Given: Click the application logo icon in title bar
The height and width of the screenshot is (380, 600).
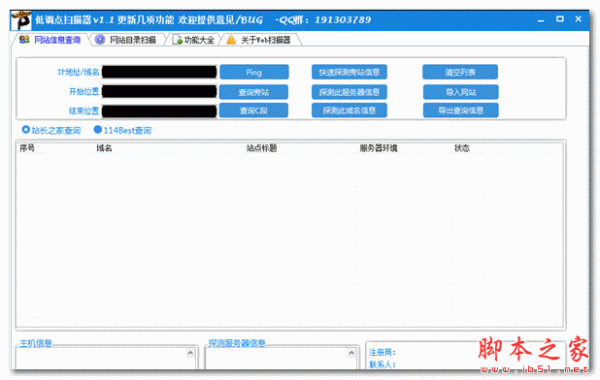Looking at the screenshot, I should coord(21,20).
